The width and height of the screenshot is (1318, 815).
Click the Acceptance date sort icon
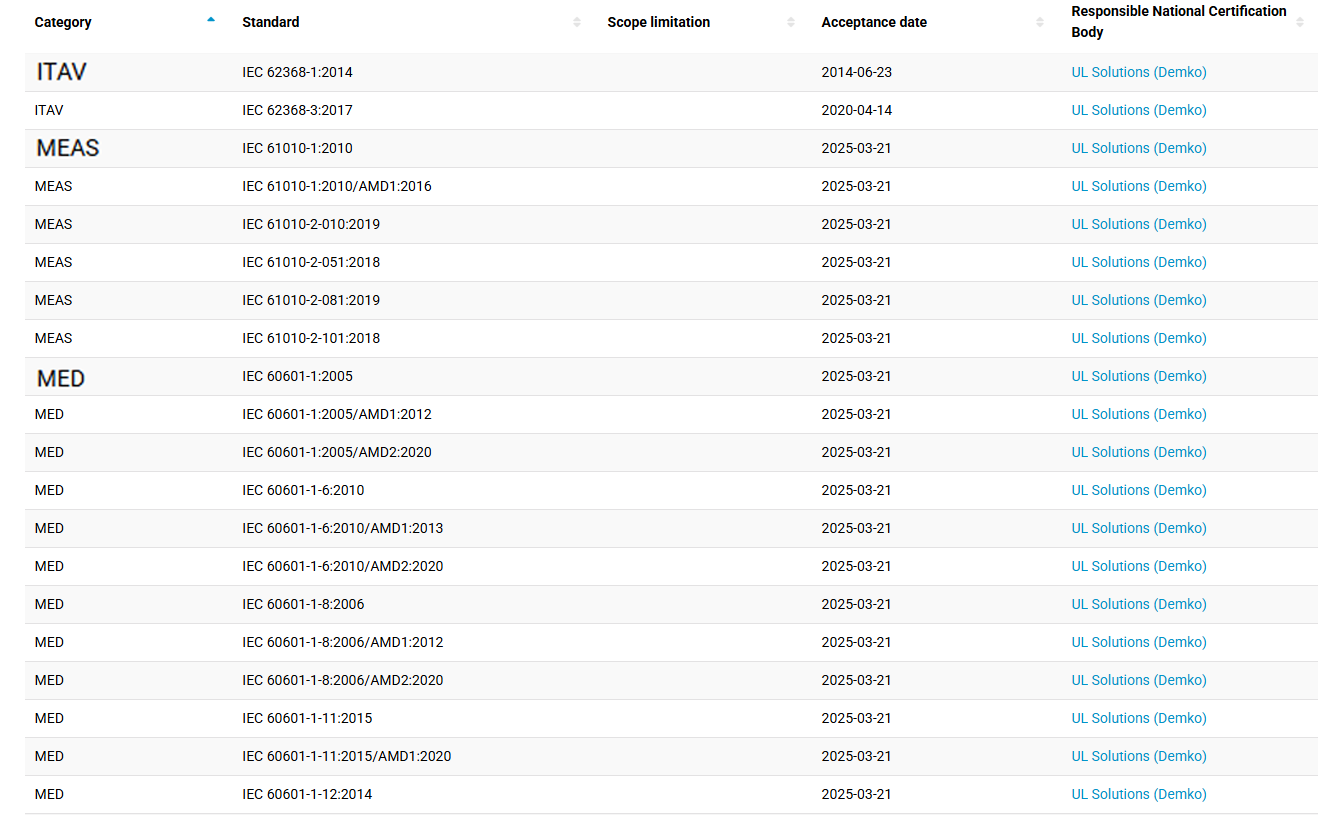(1040, 22)
